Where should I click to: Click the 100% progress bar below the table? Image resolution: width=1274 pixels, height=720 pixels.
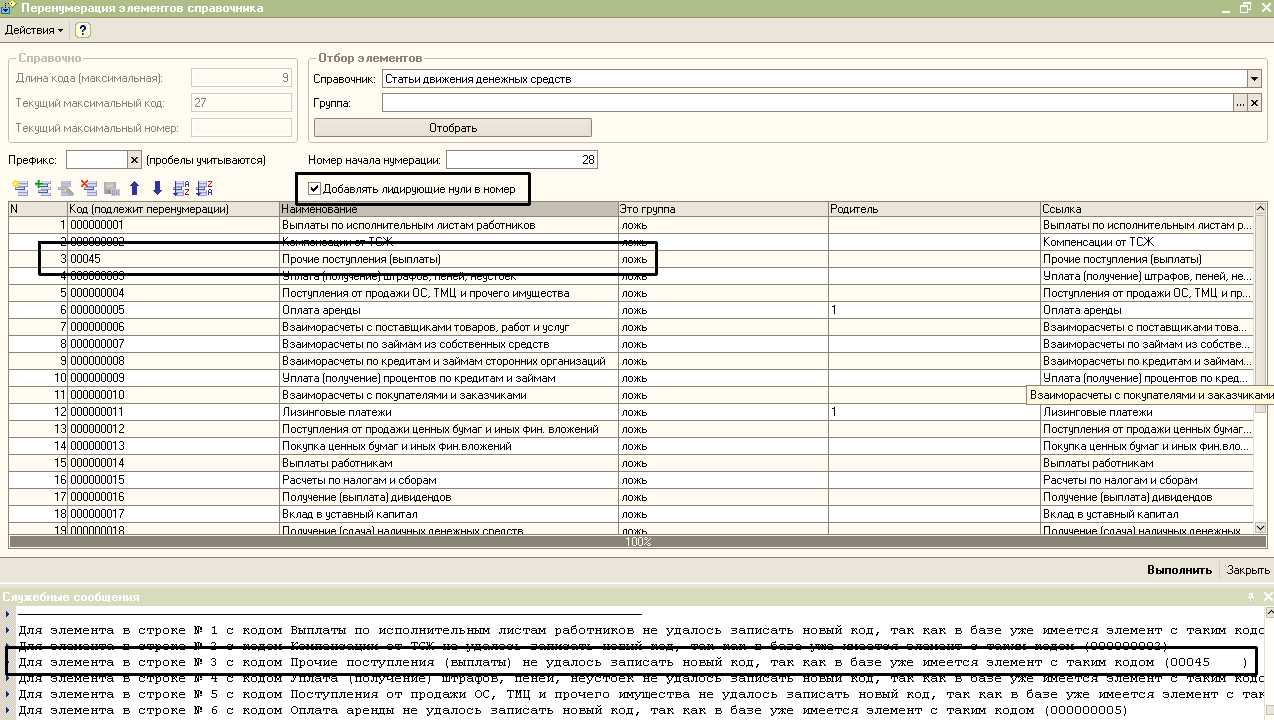(638, 542)
